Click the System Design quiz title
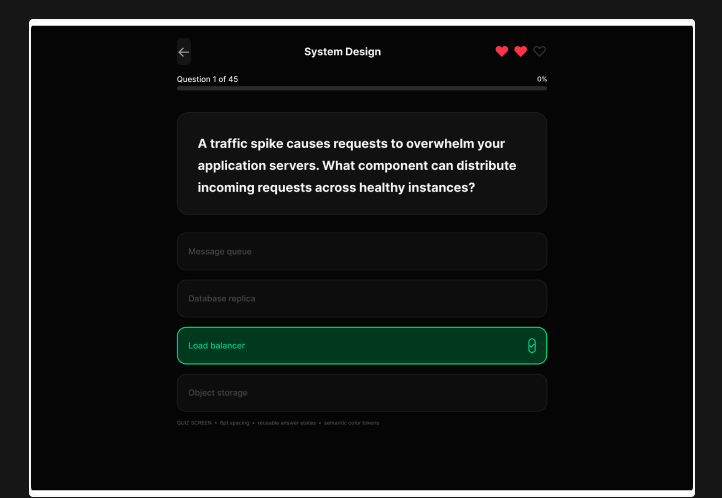Screen dimensions: 722x498 [343, 52]
